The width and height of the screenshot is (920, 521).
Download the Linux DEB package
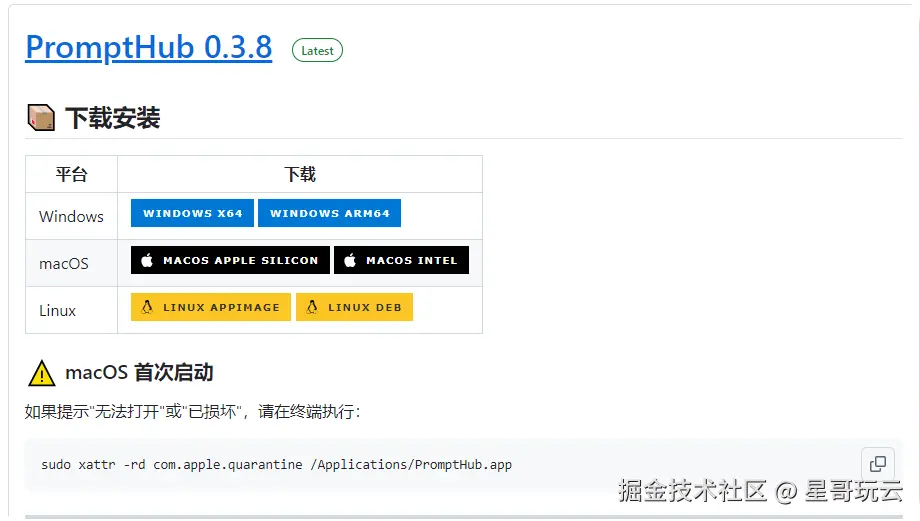pyautogui.click(x=354, y=307)
